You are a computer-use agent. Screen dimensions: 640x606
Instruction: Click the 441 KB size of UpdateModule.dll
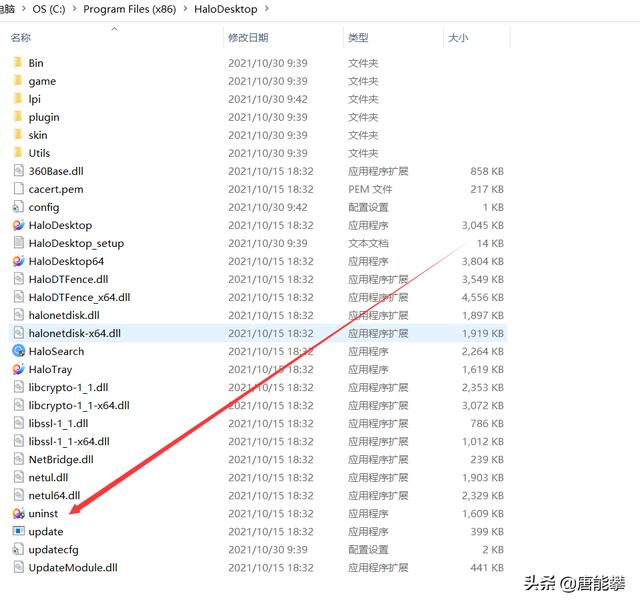click(487, 567)
